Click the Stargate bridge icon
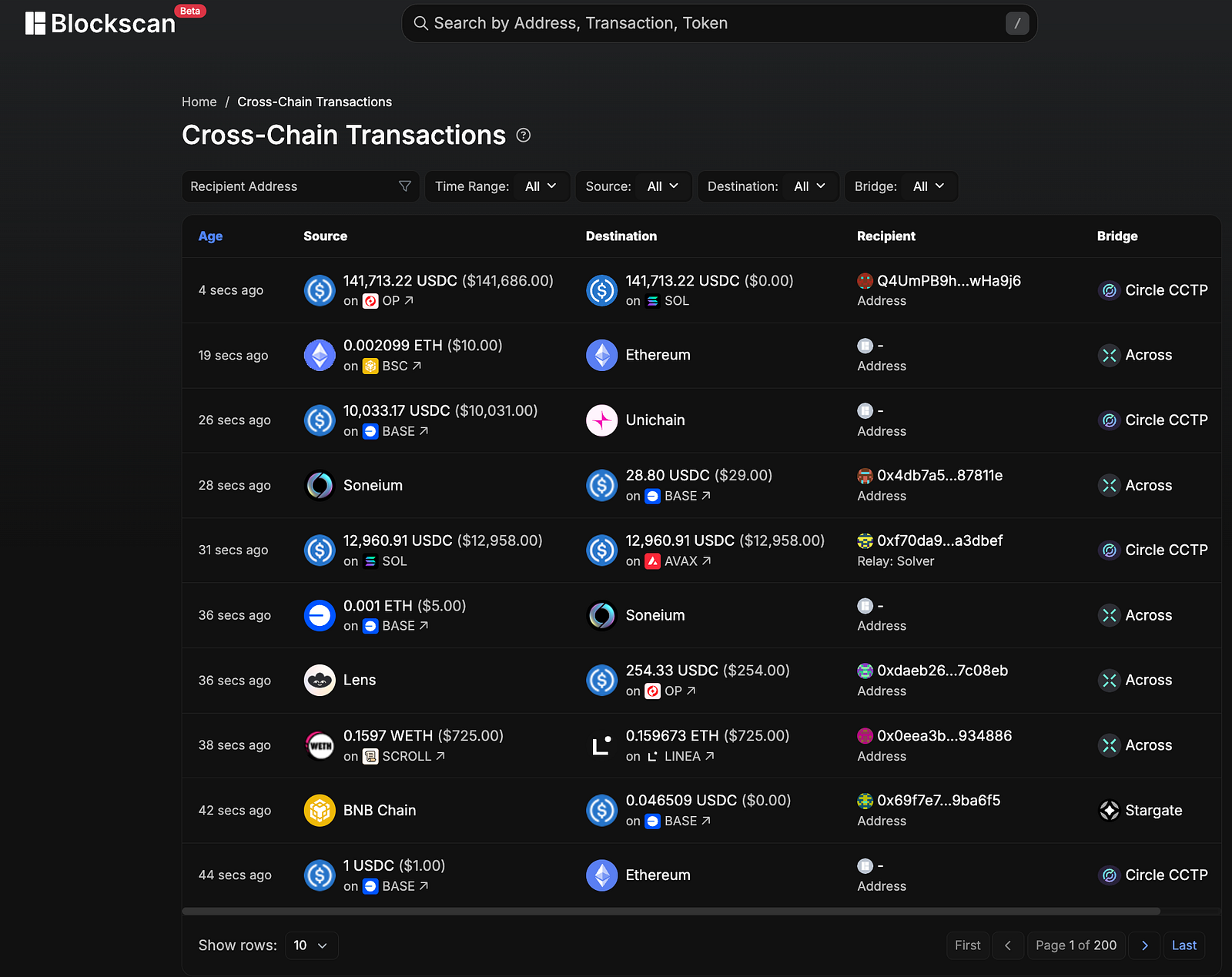Image resolution: width=1232 pixels, height=977 pixels. 1109,811
